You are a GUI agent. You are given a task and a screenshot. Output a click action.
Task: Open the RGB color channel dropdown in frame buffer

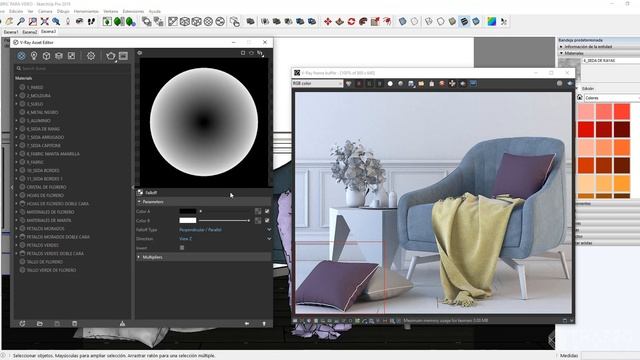(x=317, y=83)
